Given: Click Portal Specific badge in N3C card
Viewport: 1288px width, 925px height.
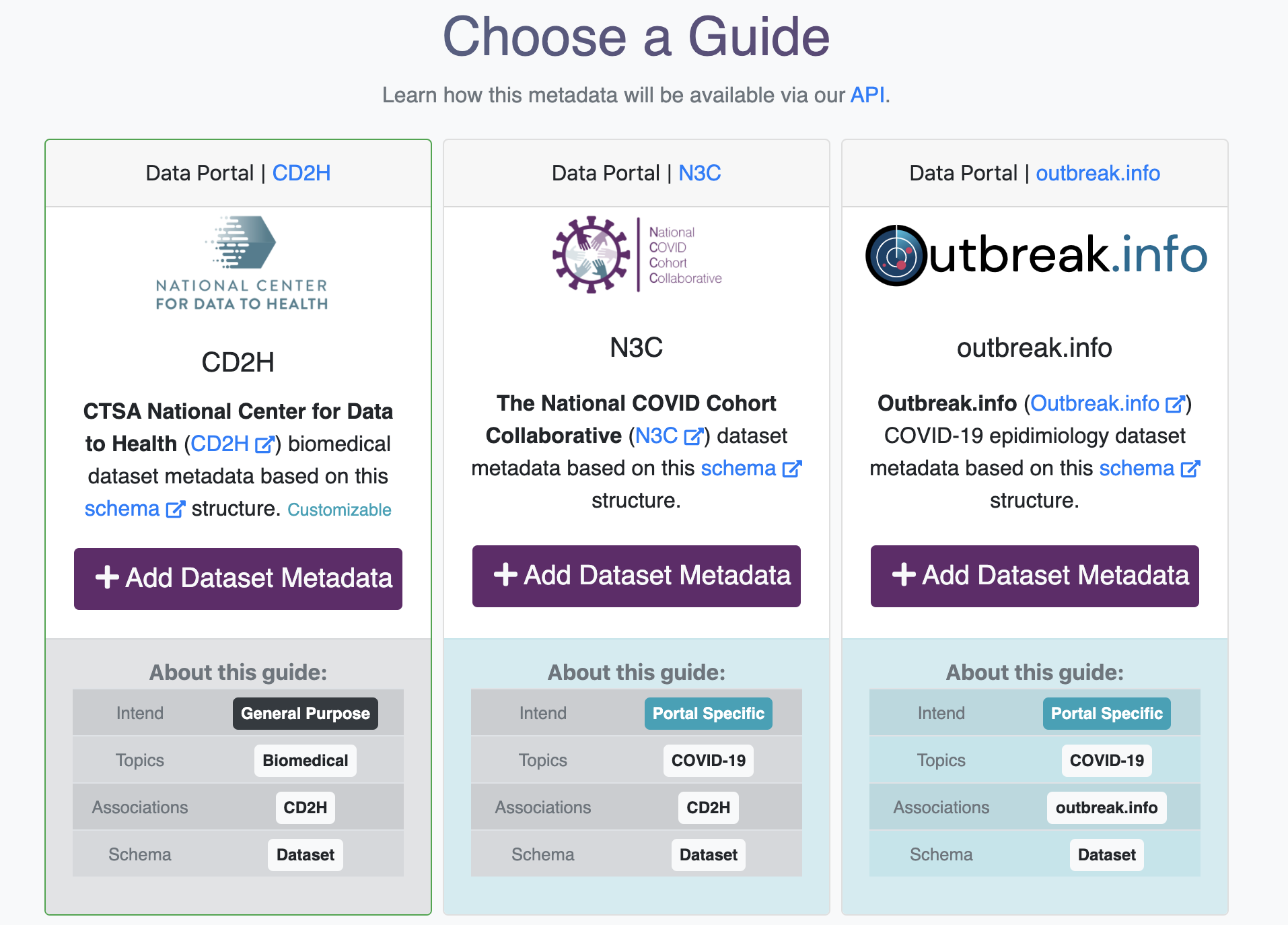Looking at the screenshot, I should pos(708,714).
